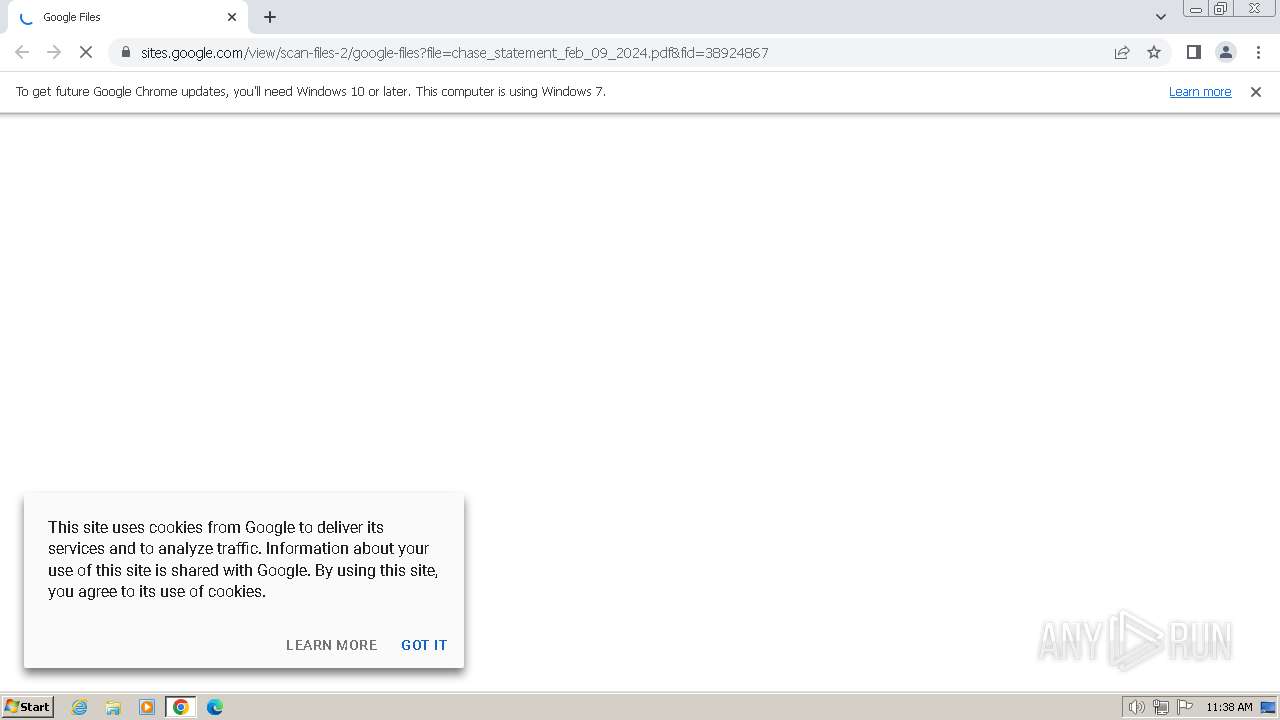
Task: Launch Internet Explorer from taskbar
Action: point(79,707)
